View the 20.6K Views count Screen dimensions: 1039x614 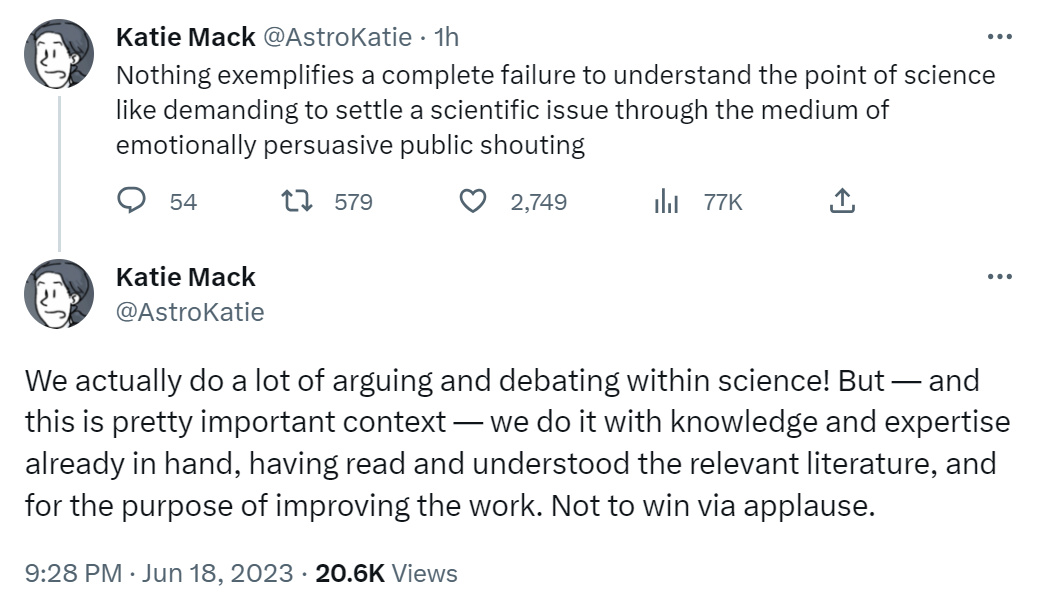point(386,573)
